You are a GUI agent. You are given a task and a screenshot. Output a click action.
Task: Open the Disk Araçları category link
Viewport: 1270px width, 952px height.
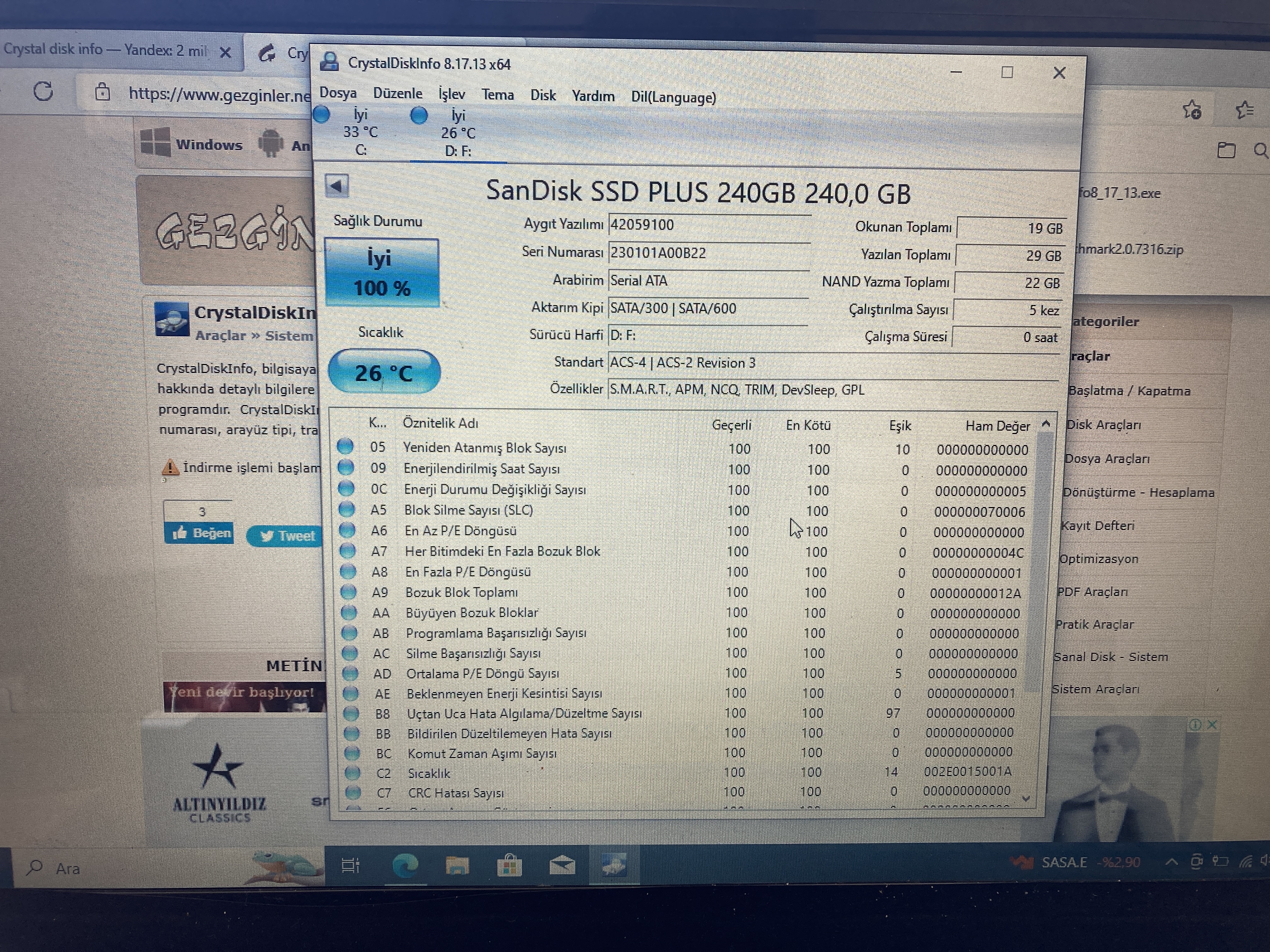pos(1103,425)
